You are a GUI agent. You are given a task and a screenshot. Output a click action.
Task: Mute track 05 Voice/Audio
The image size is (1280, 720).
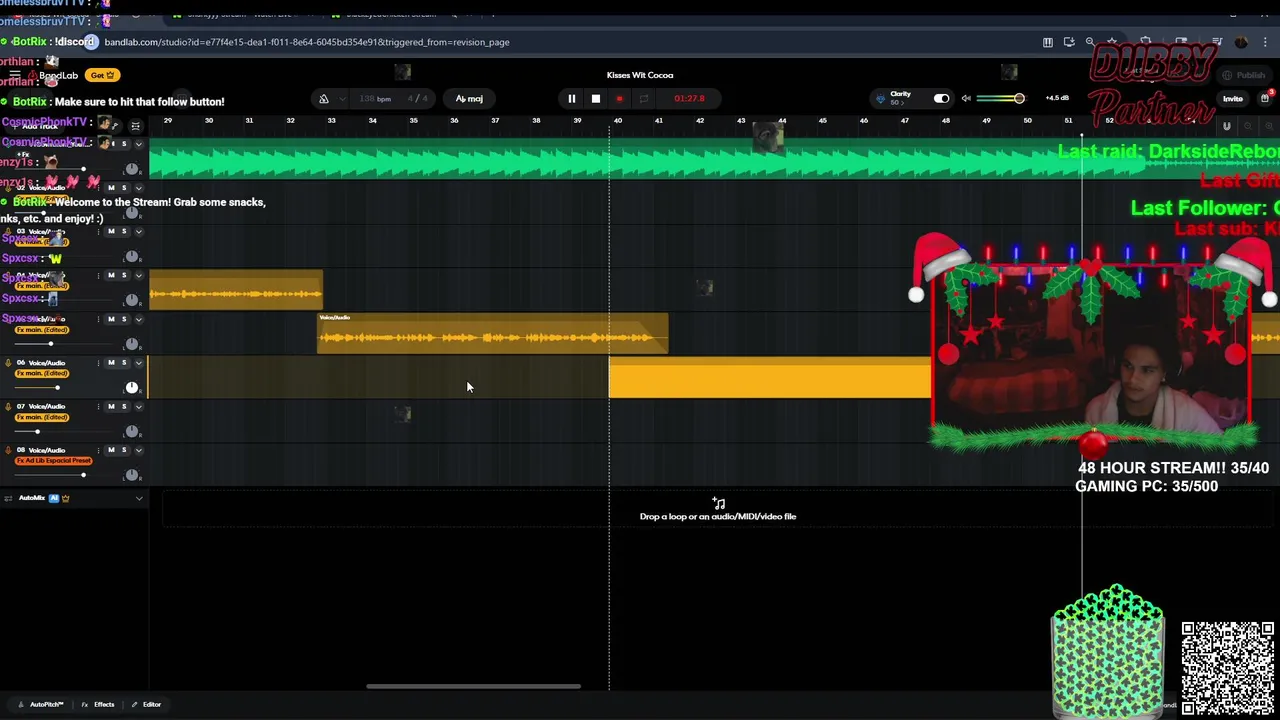111,320
